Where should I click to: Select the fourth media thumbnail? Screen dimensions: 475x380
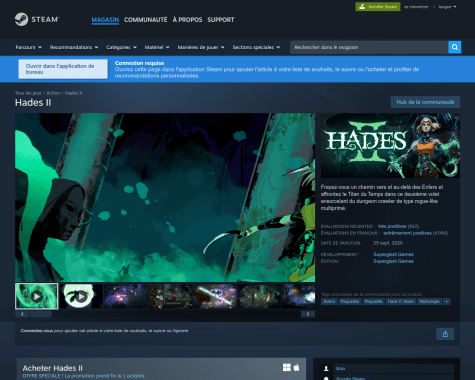tap(170, 296)
